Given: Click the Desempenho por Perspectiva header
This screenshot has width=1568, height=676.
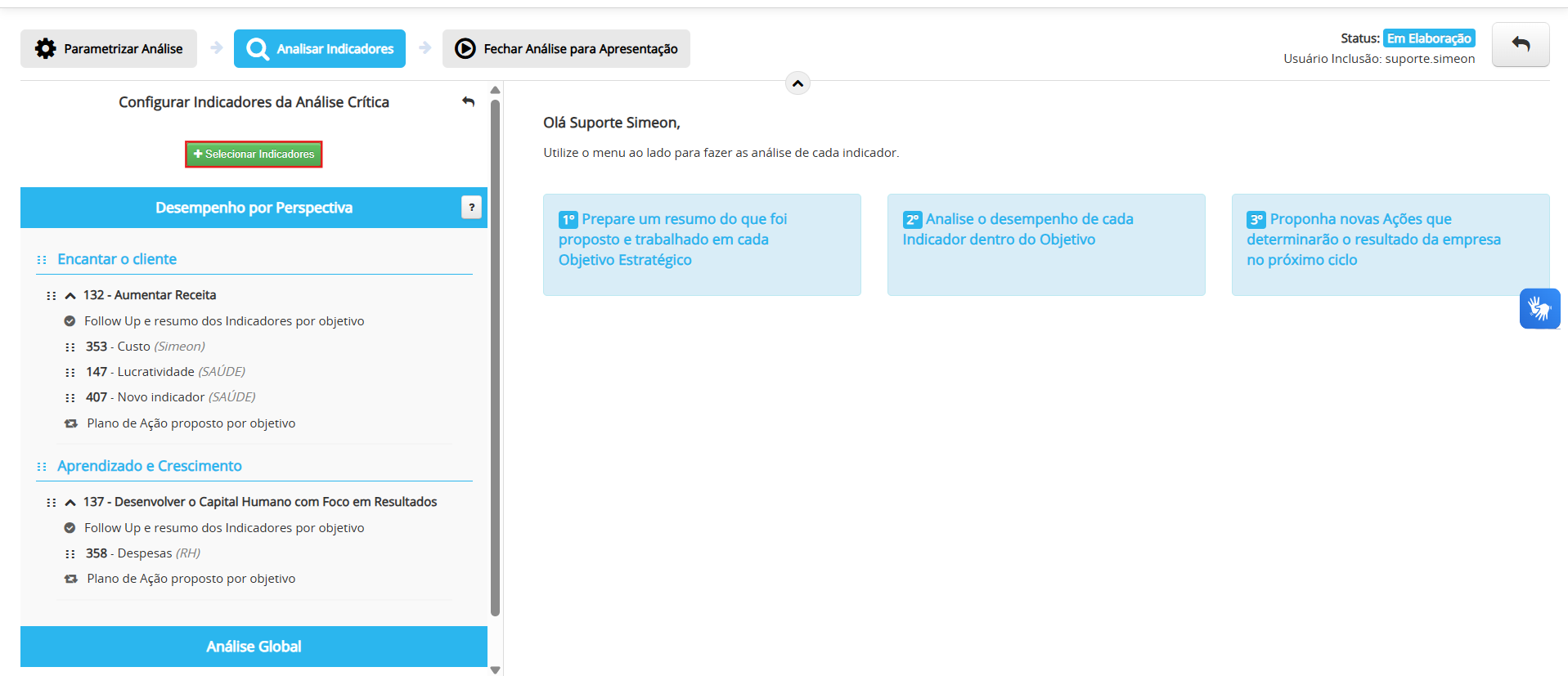Looking at the screenshot, I should point(254,208).
